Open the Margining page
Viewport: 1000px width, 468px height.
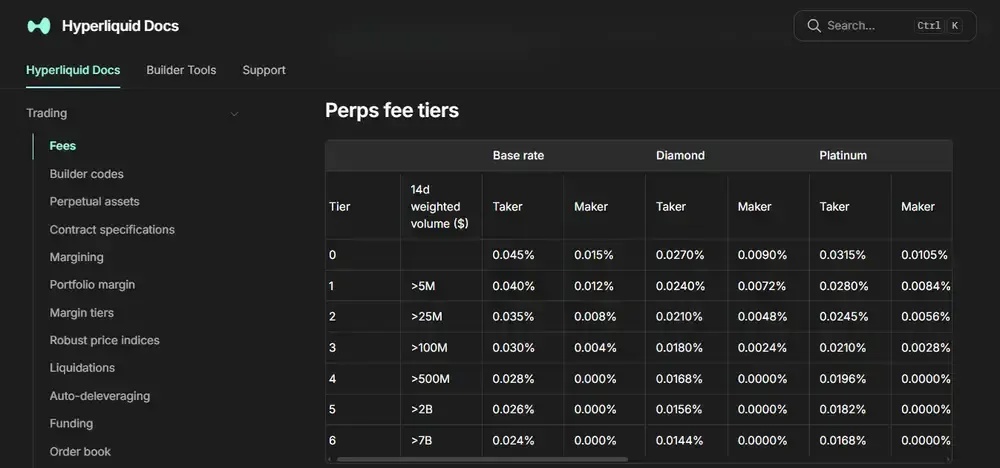(77, 257)
